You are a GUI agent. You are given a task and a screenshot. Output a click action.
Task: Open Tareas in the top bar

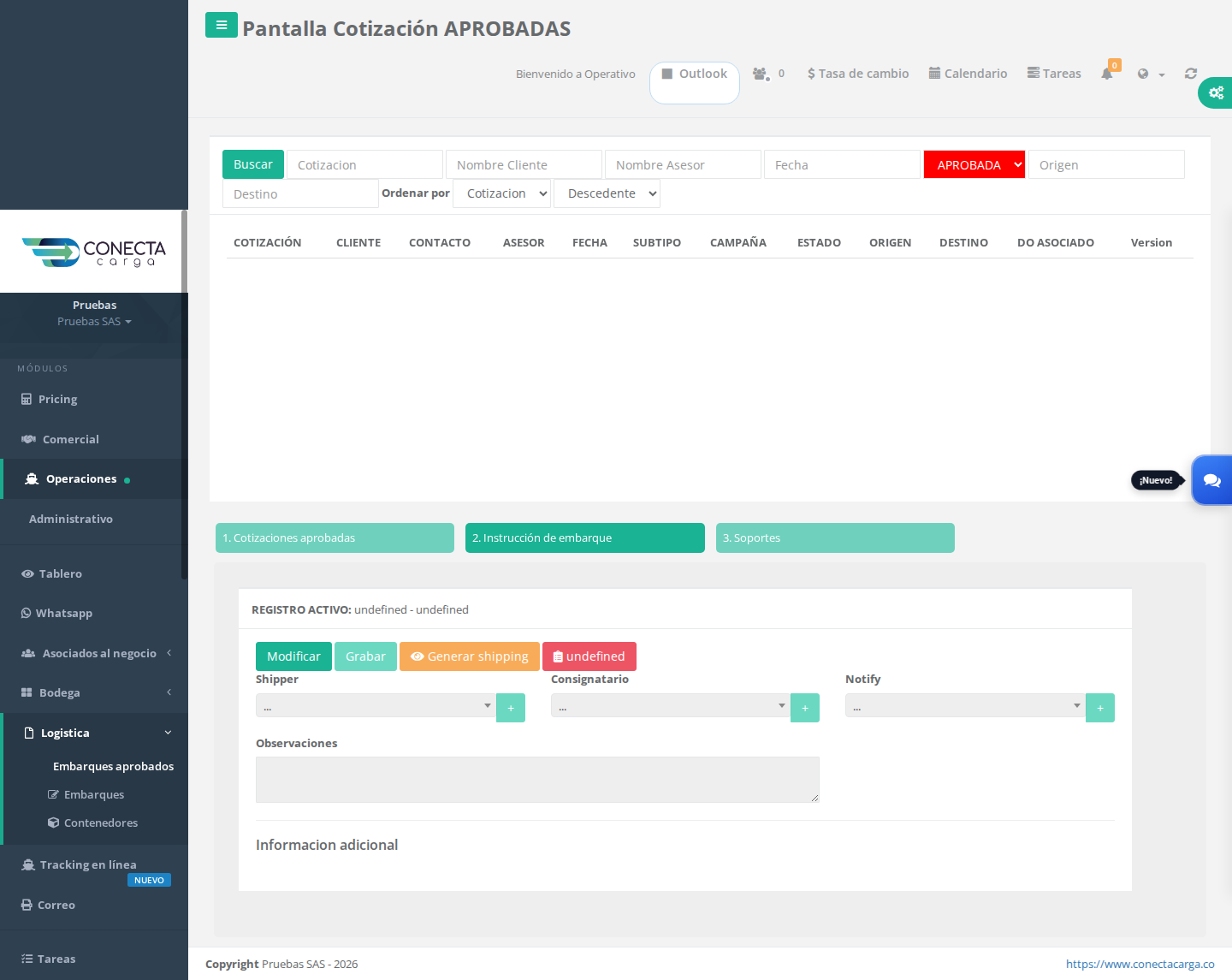coord(1054,74)
